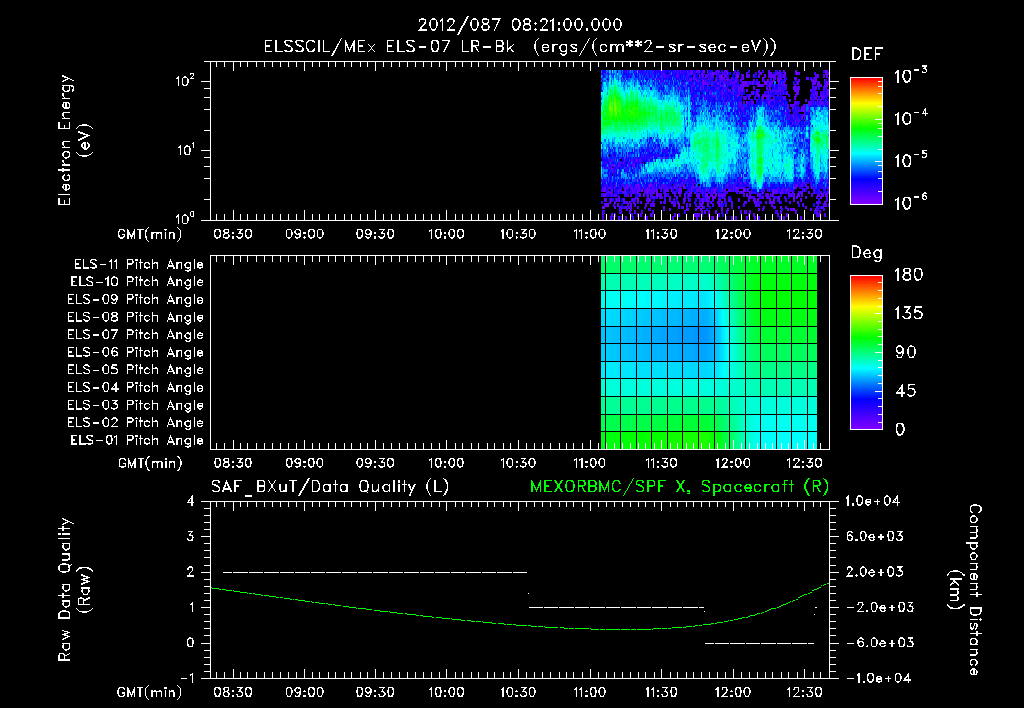Click the ELS-04 Pitch Angle label
1024x708 pixels.
[x=136, y=387]
